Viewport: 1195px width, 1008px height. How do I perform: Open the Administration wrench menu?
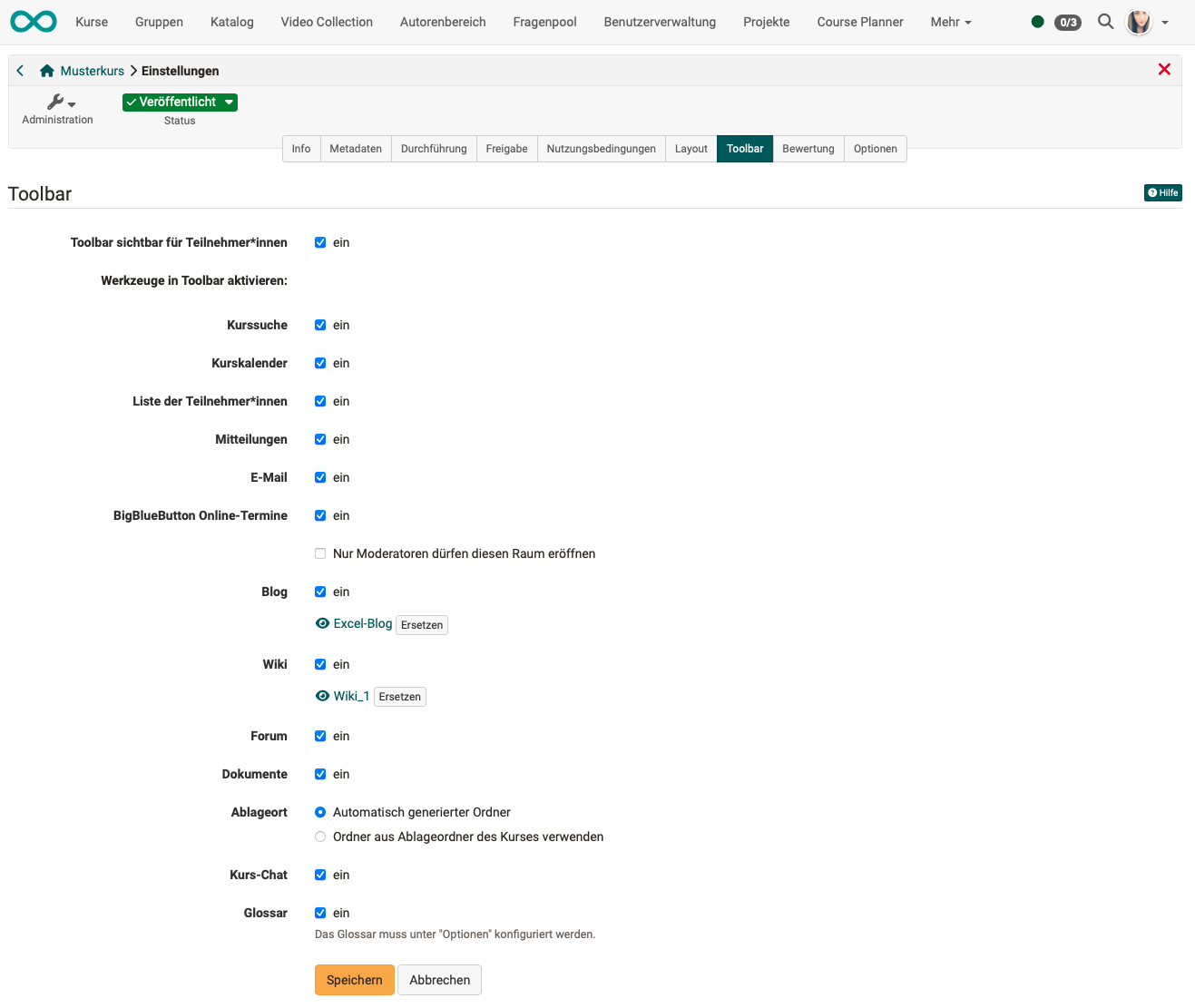(x=60, y=103)
